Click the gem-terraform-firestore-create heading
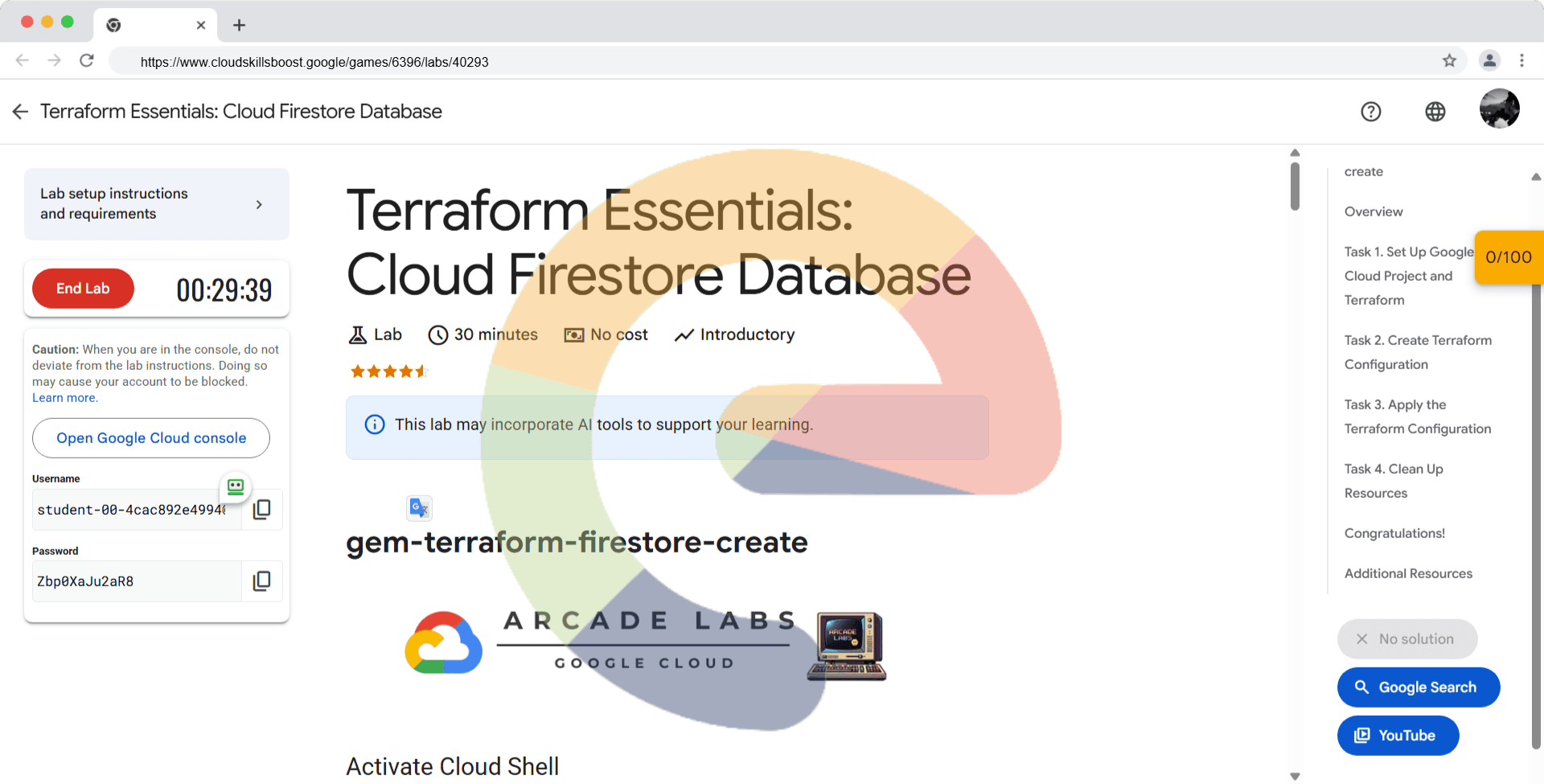This screenshot has width=1544, height=784. pyautogui.click(x=577, y=543)
